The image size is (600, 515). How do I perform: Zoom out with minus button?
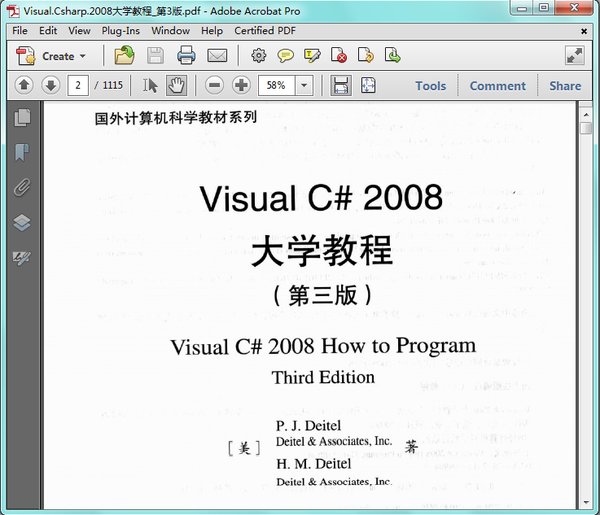coord(215,85)
